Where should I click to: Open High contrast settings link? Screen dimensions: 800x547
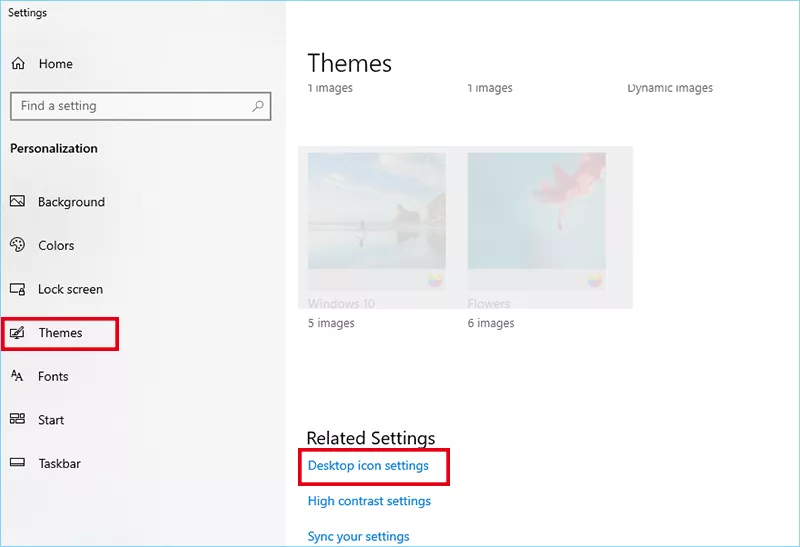pos(369,501)
